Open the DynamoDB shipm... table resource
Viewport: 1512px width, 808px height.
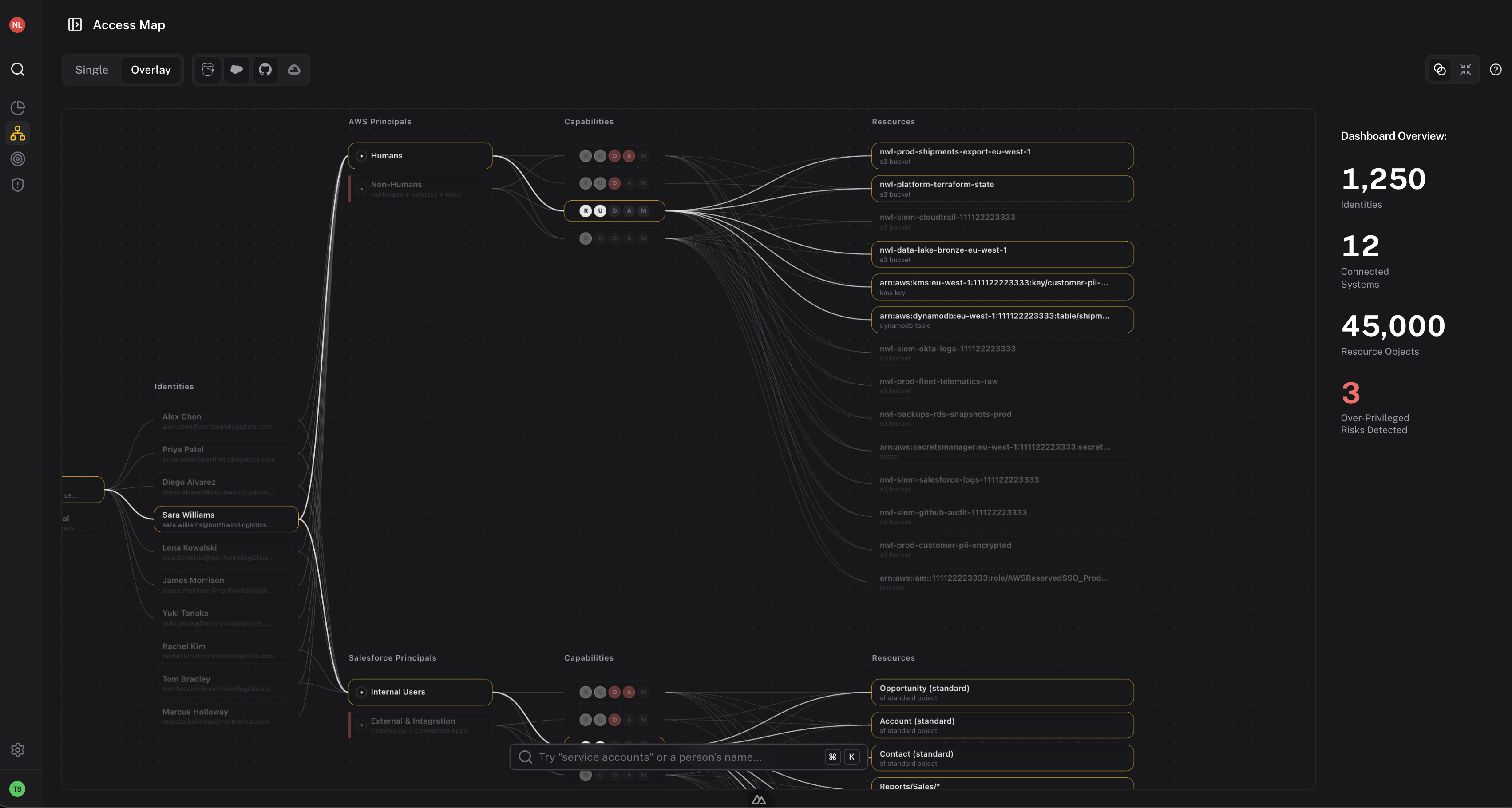[1002, 320]
